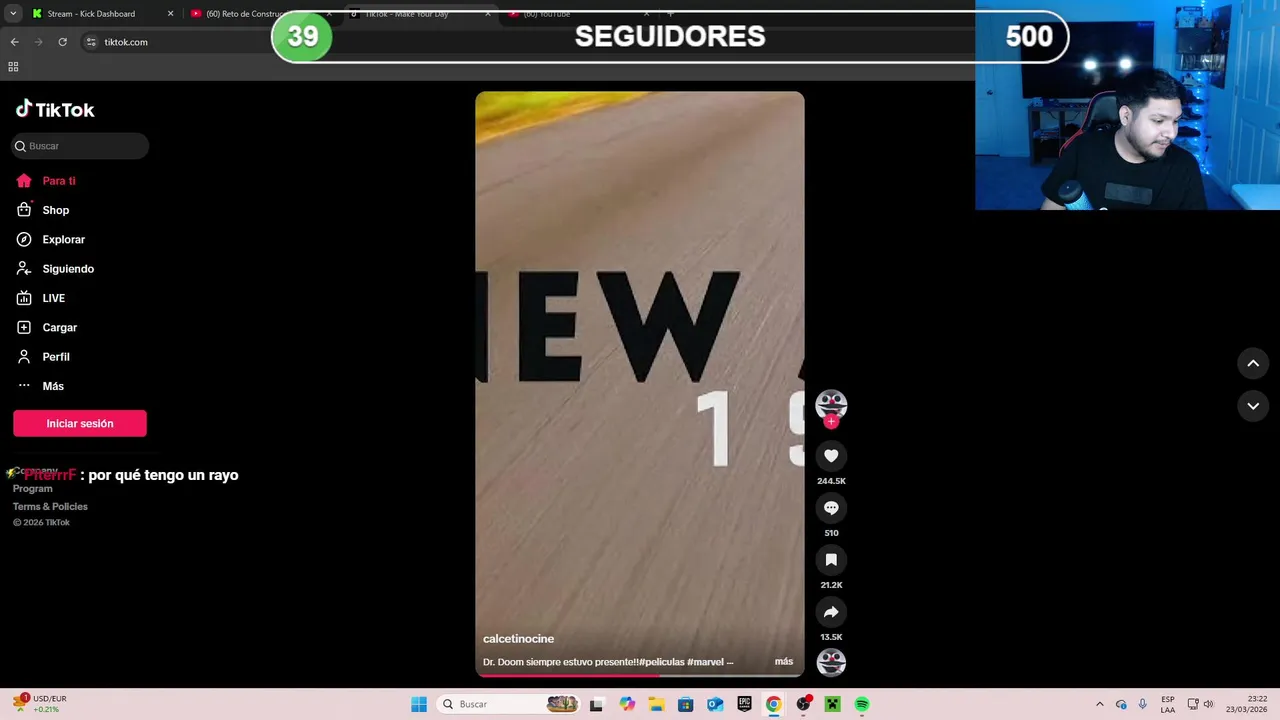The width and height of the screenshot is (1280, 720).
Task: Click the browser forward arrow
Action: pos(38,42)
